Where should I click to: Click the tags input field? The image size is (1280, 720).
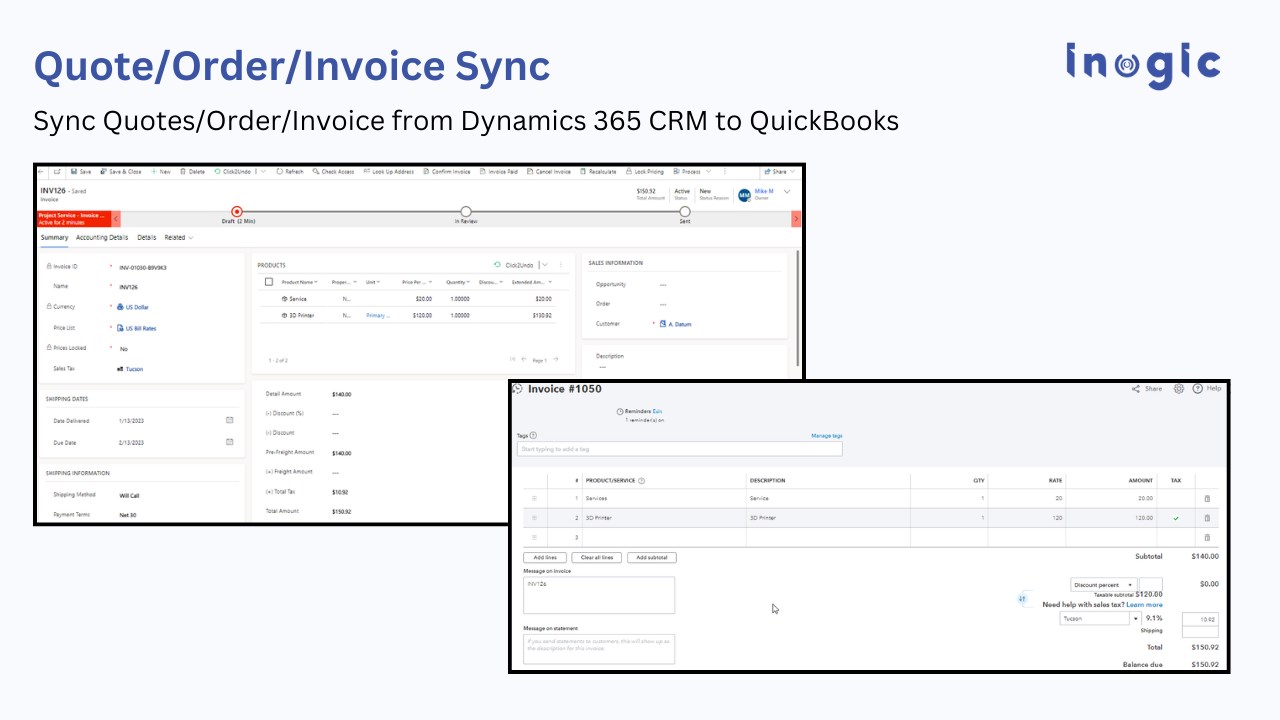click(x=680, y=450)
